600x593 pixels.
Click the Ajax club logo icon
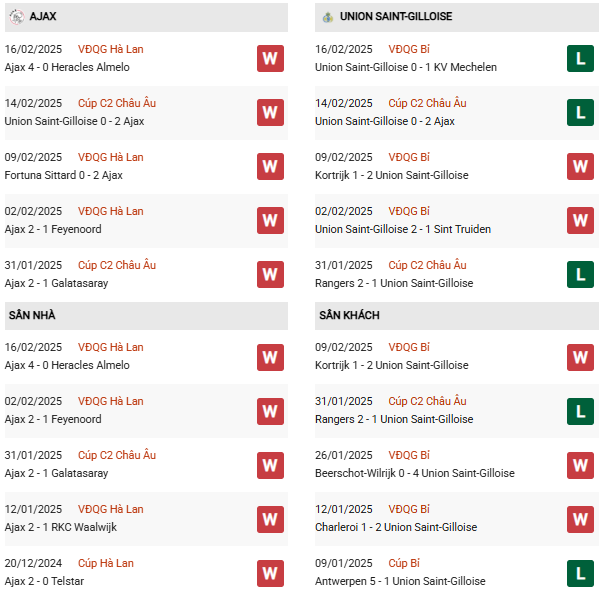tap(16, 17)
